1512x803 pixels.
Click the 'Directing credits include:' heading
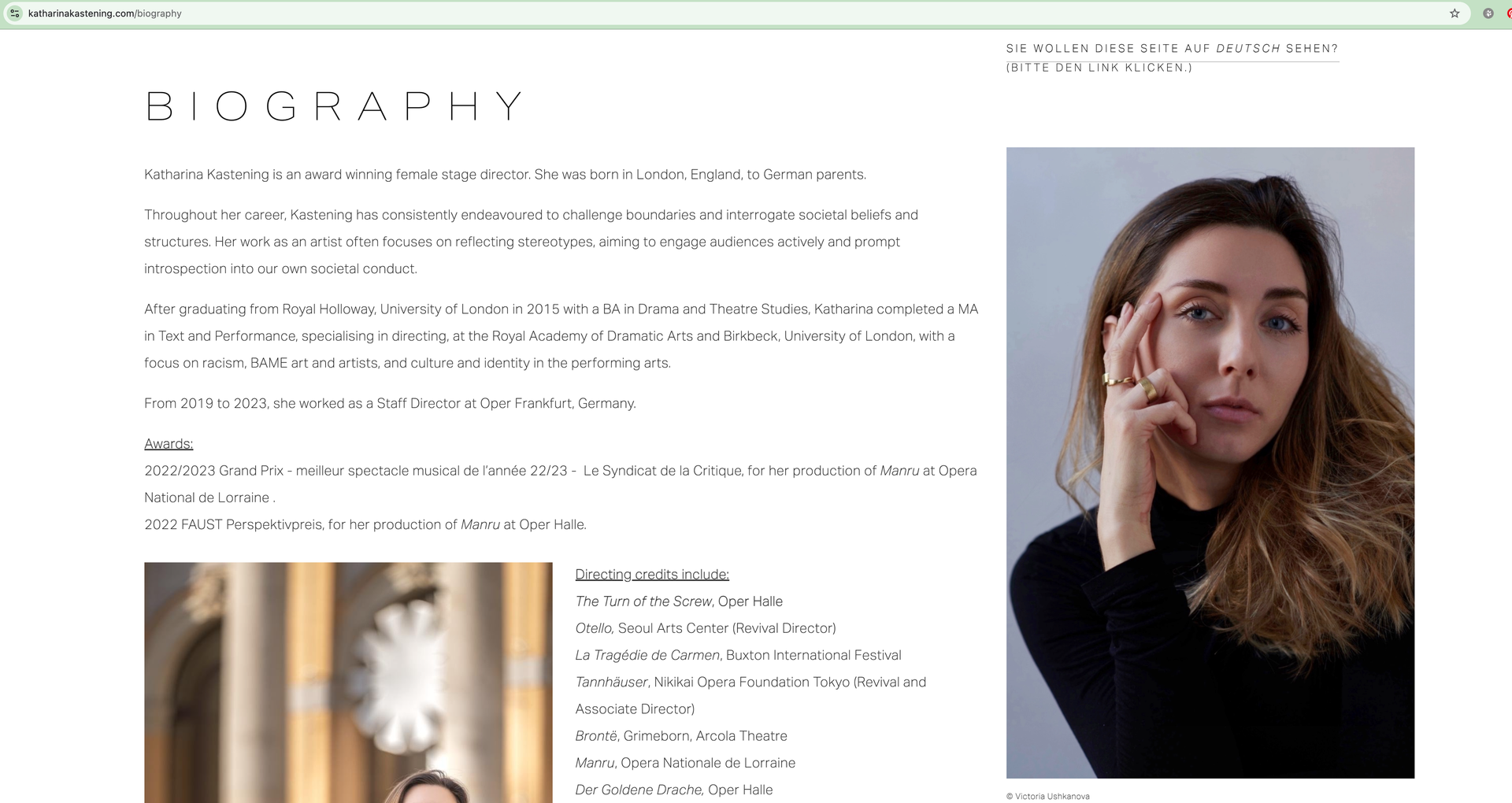click(x=652, y=575)
